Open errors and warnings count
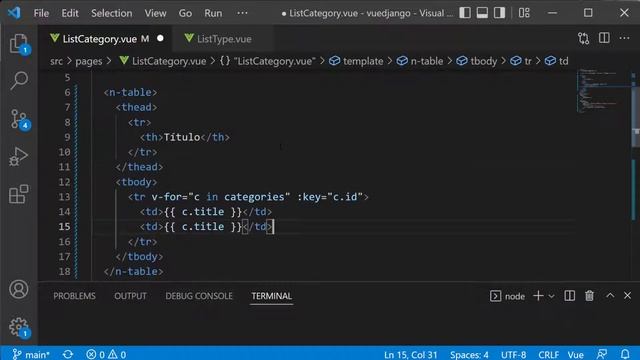 click(x=106, y=354)
